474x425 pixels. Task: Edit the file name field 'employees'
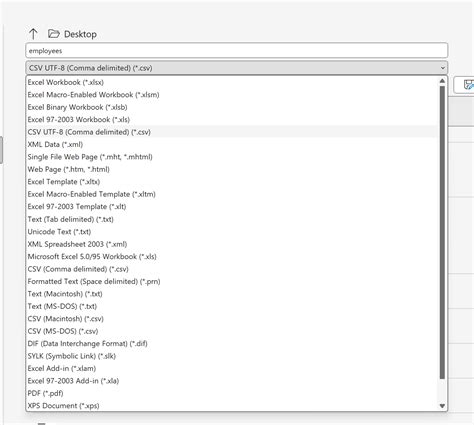237,51
